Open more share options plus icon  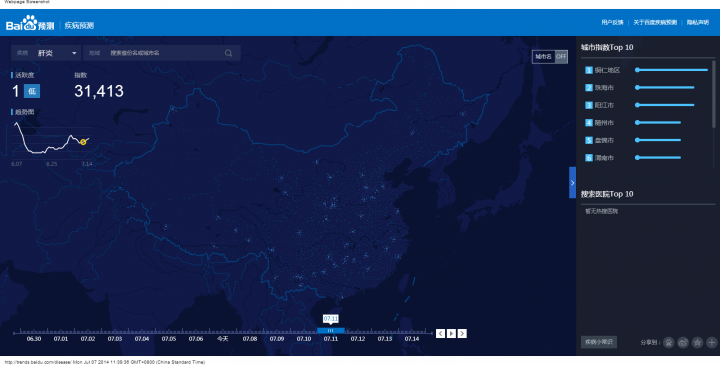click(x=711, y=342)
